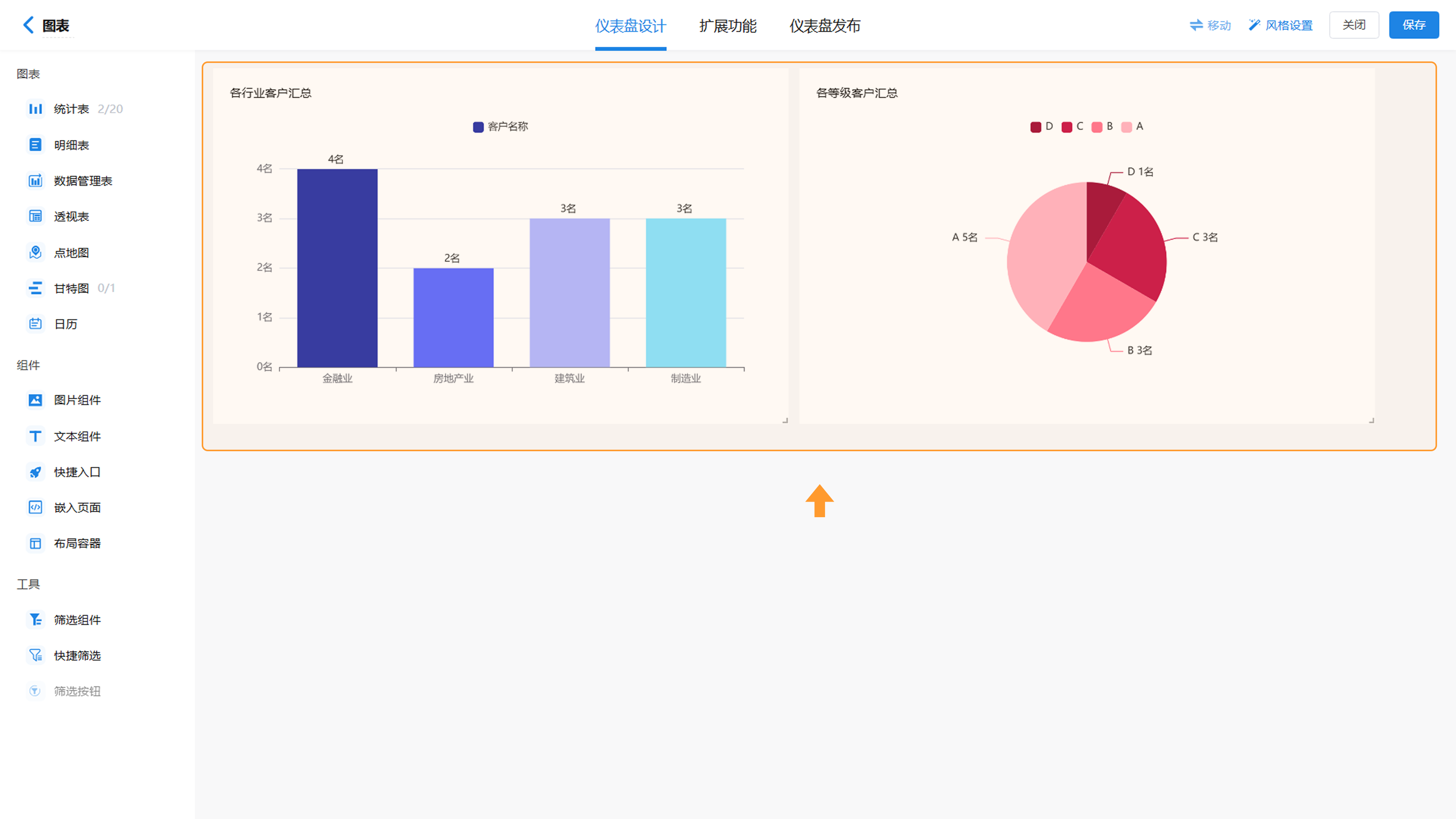Image resolution: width=1456 pixels, height=819 pixels.
Task: Click the 保存 button
Action: tap(1414, 25)
